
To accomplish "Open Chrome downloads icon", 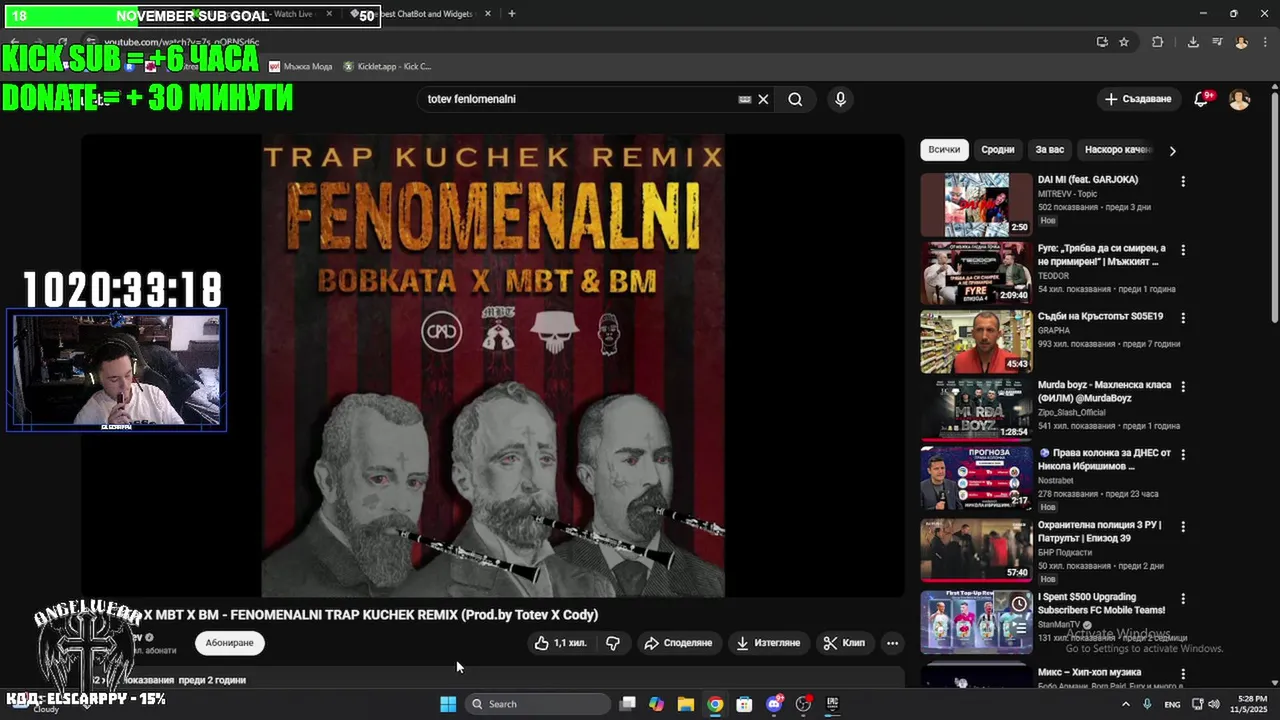I will [1193, 42].
